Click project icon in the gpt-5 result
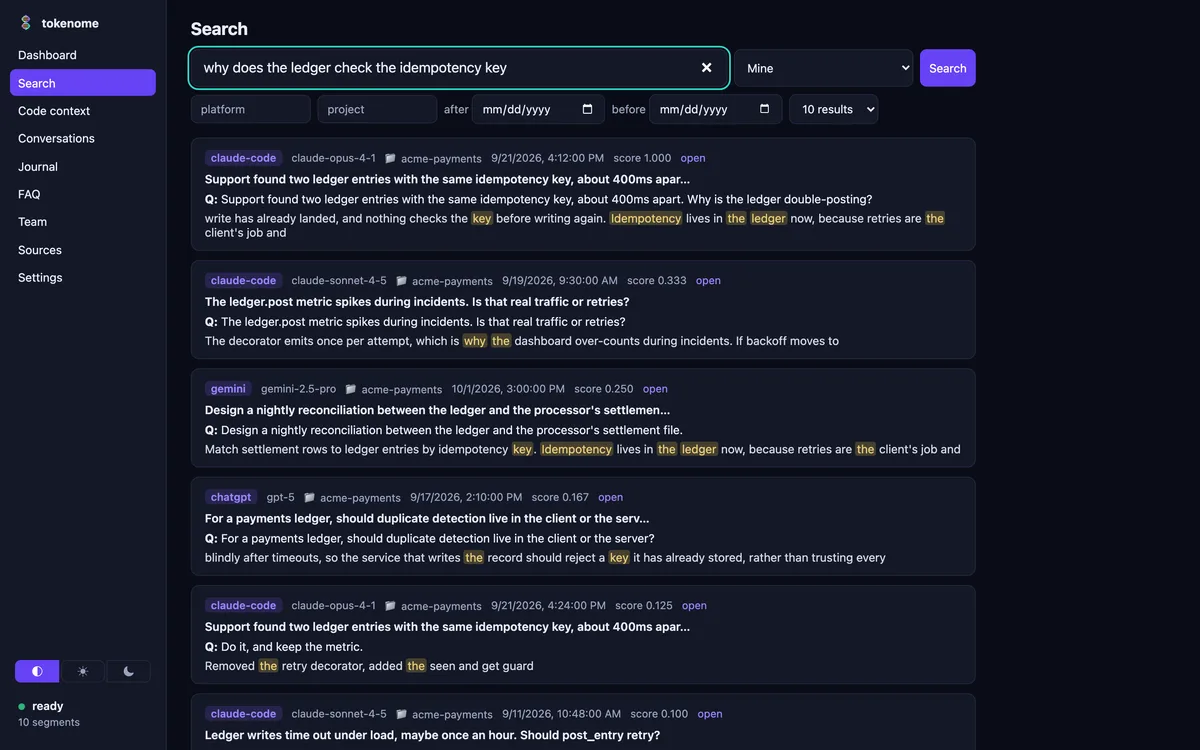The image size is (1200, 750). [x=309, y=497]
